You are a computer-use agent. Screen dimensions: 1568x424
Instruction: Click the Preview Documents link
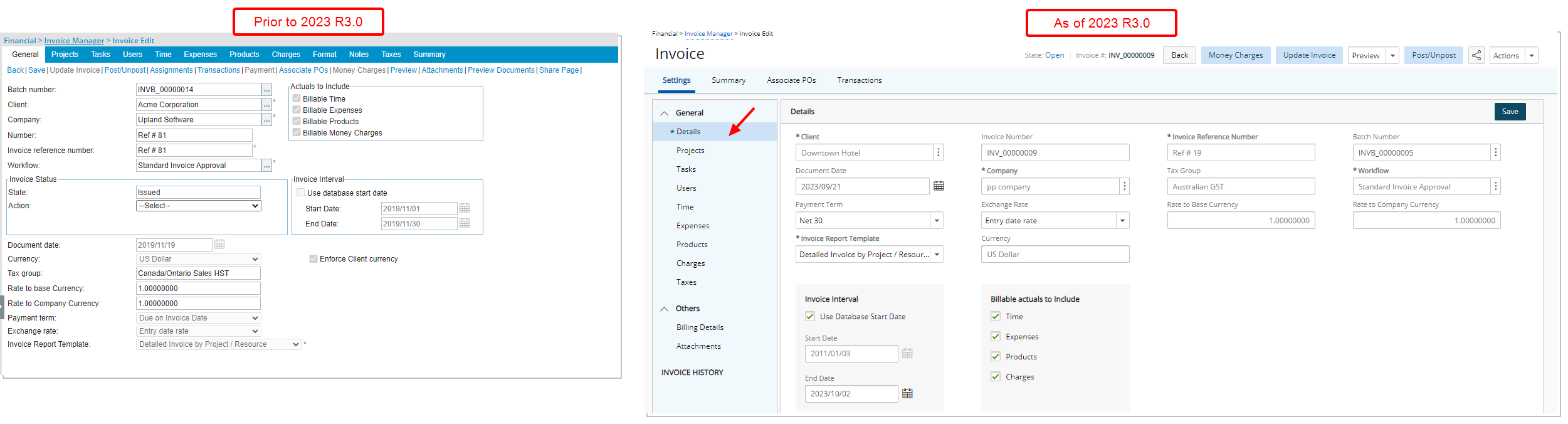pos(501,70)
